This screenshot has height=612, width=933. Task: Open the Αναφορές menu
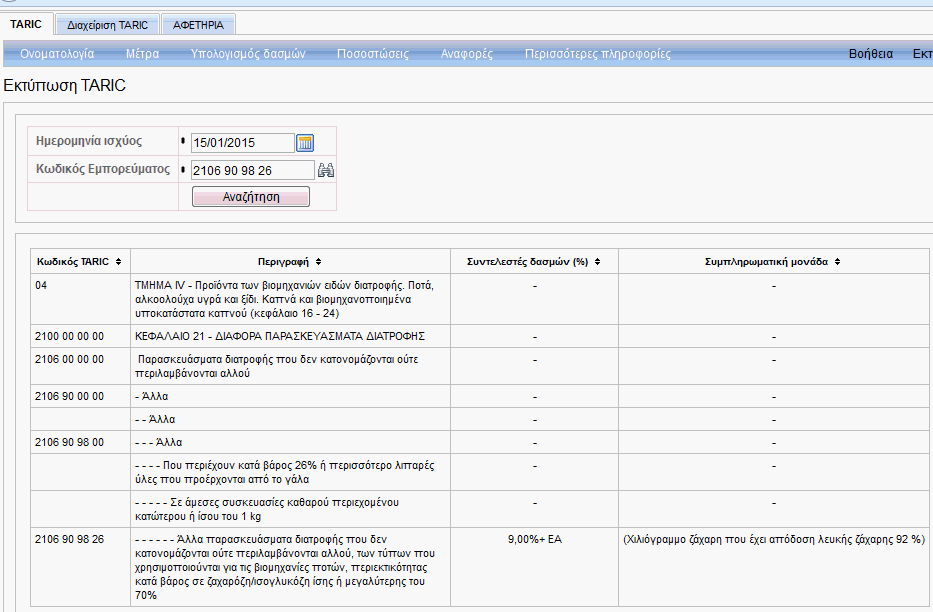point(467,54)
